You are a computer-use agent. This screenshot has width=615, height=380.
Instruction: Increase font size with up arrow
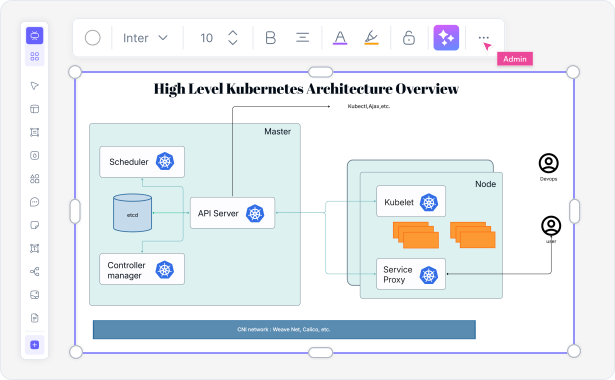[233, 33]
